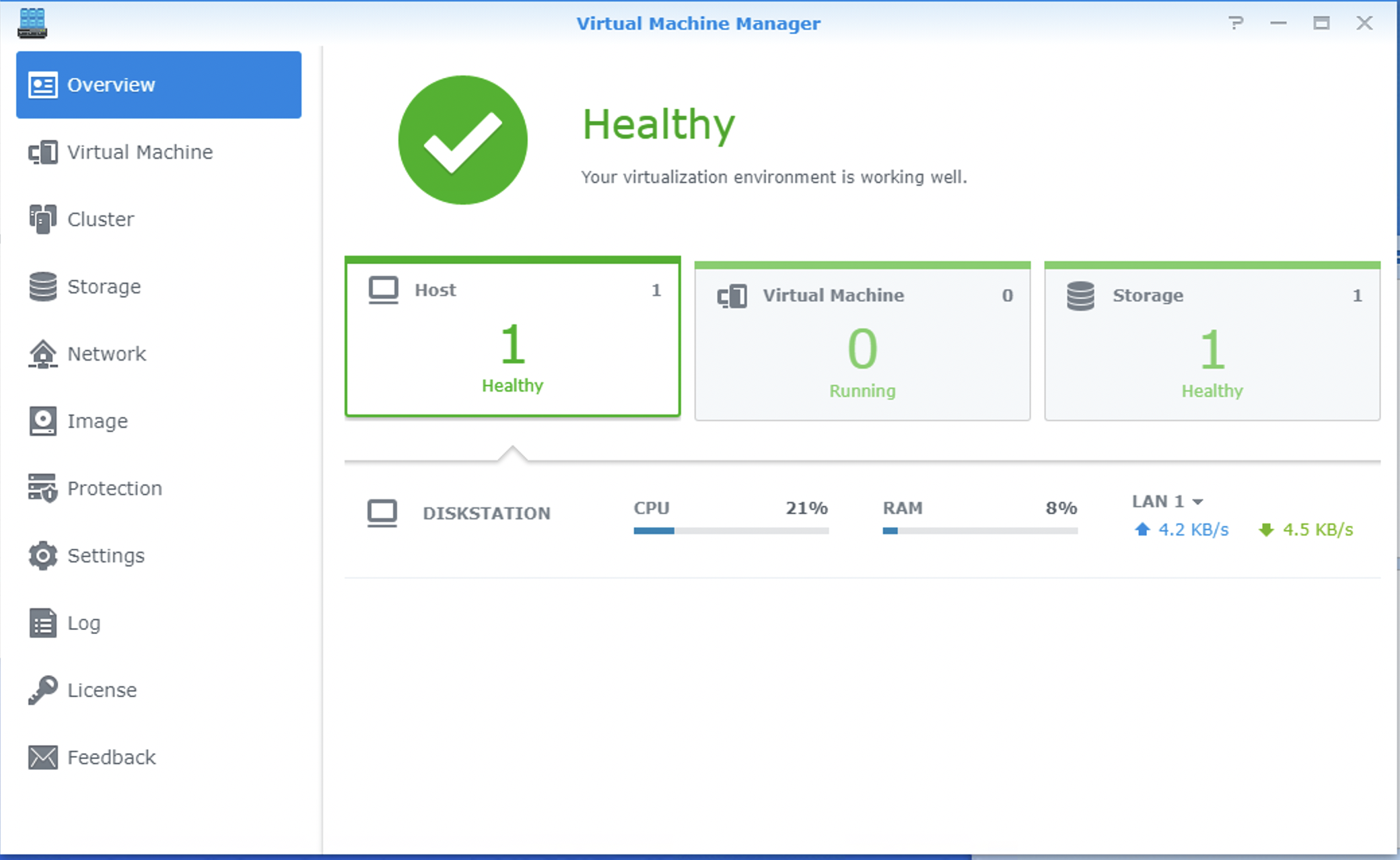Click the Protection shield icon
Screen dimensions: 1400x860
(x=42, y=489)
